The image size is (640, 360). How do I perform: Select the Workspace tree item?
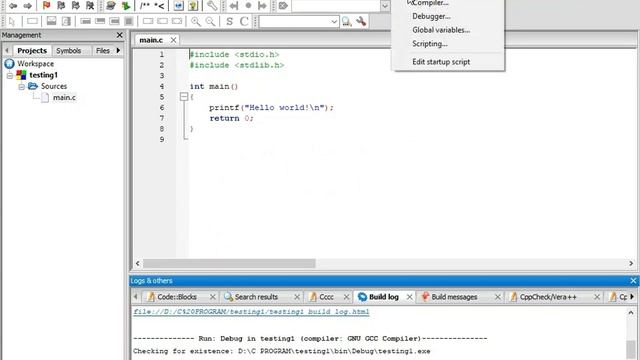click(36, 64)
